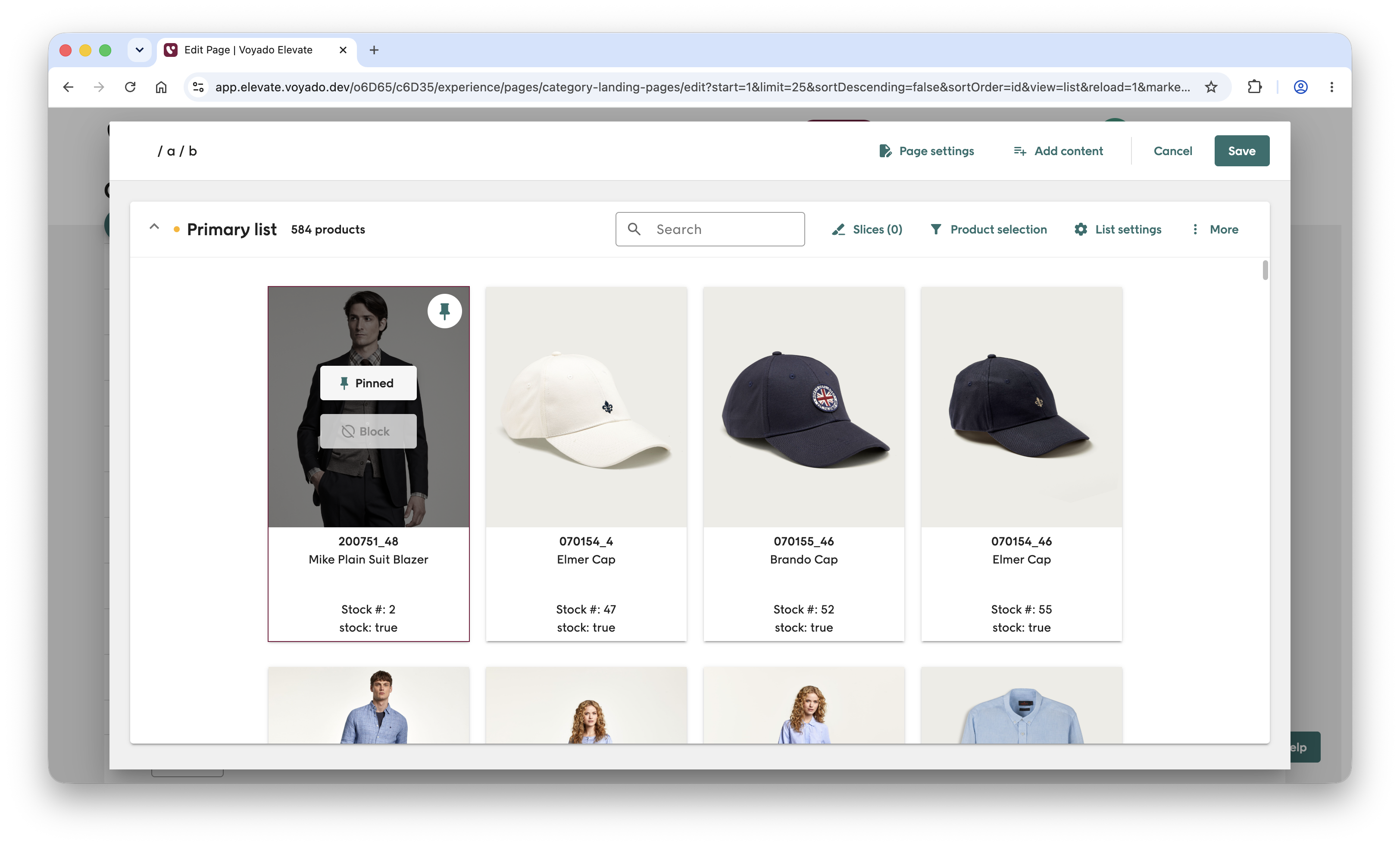The image size is (1400, 847).
Task: Click the Search field in Primary list
Action: pyautogui.click(x=709, y=229)
